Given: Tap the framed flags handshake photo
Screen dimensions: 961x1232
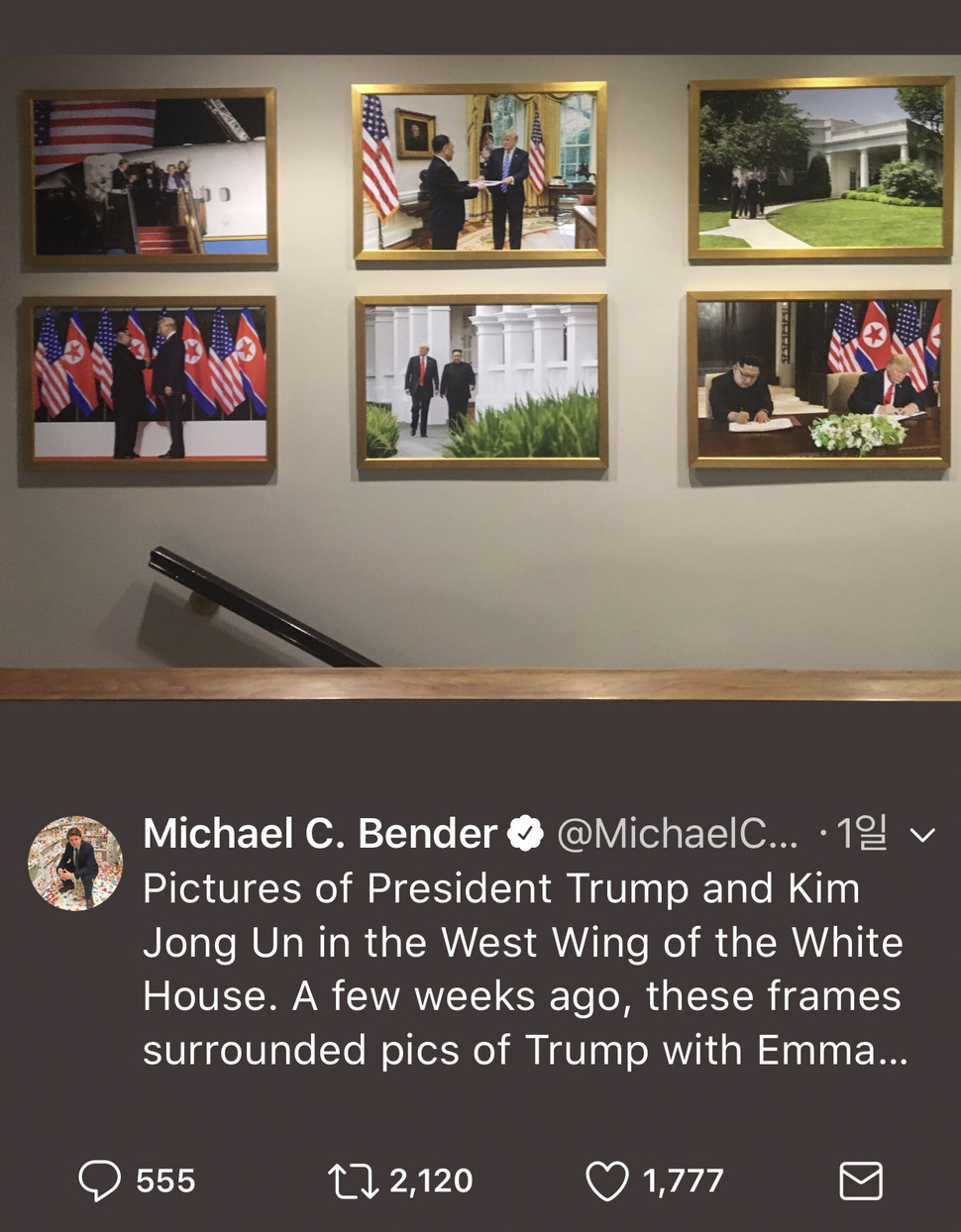Looking at the screenshot, I should (x=149, y=383).
